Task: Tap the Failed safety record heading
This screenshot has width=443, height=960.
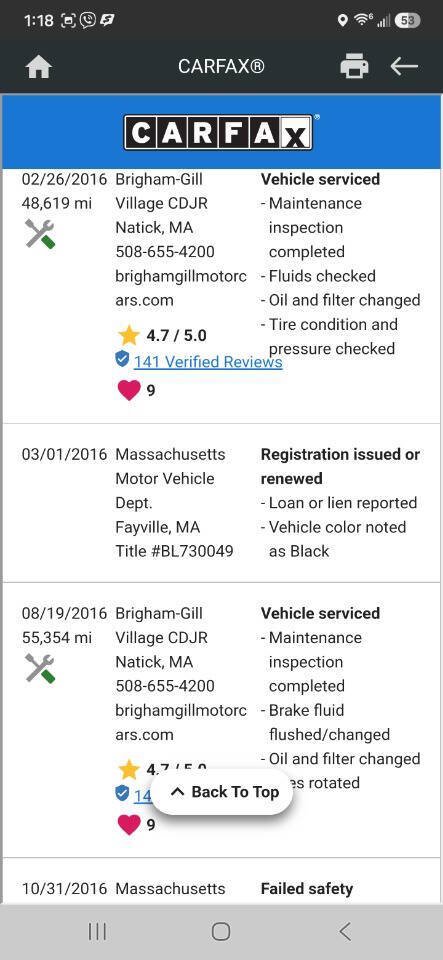Action: coord(307,888)
